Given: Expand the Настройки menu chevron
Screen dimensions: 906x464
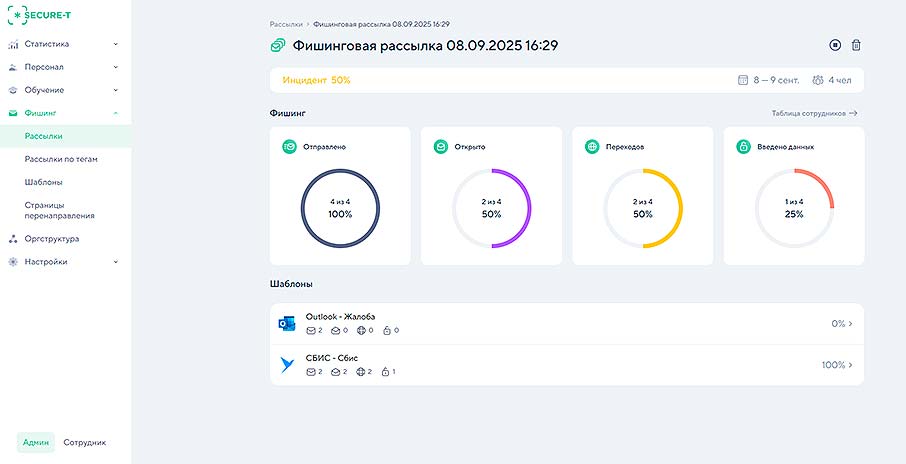Looking at the screenshot, I should 116,262.
